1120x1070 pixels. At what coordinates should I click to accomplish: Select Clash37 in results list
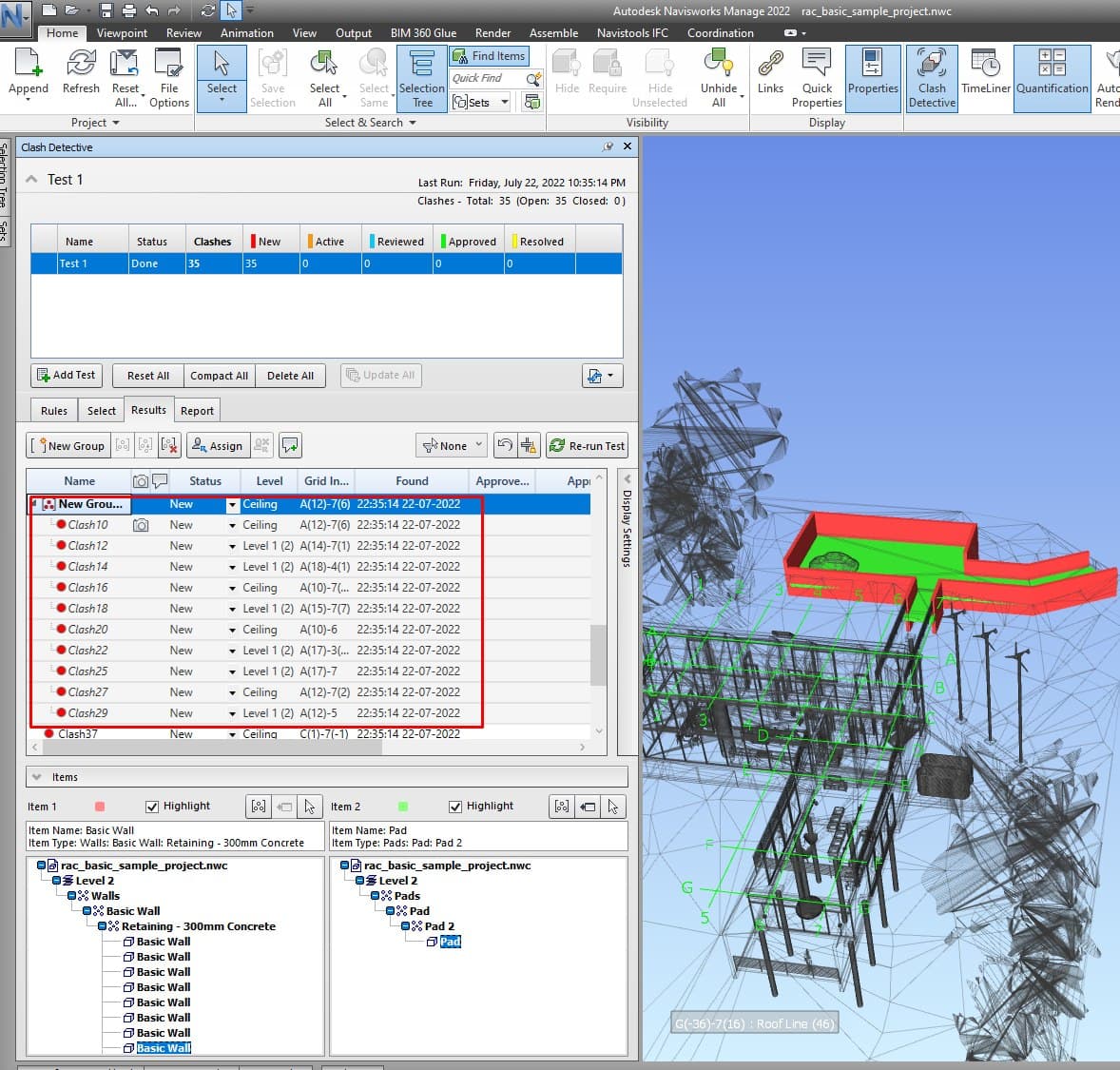tap(309, 733)
